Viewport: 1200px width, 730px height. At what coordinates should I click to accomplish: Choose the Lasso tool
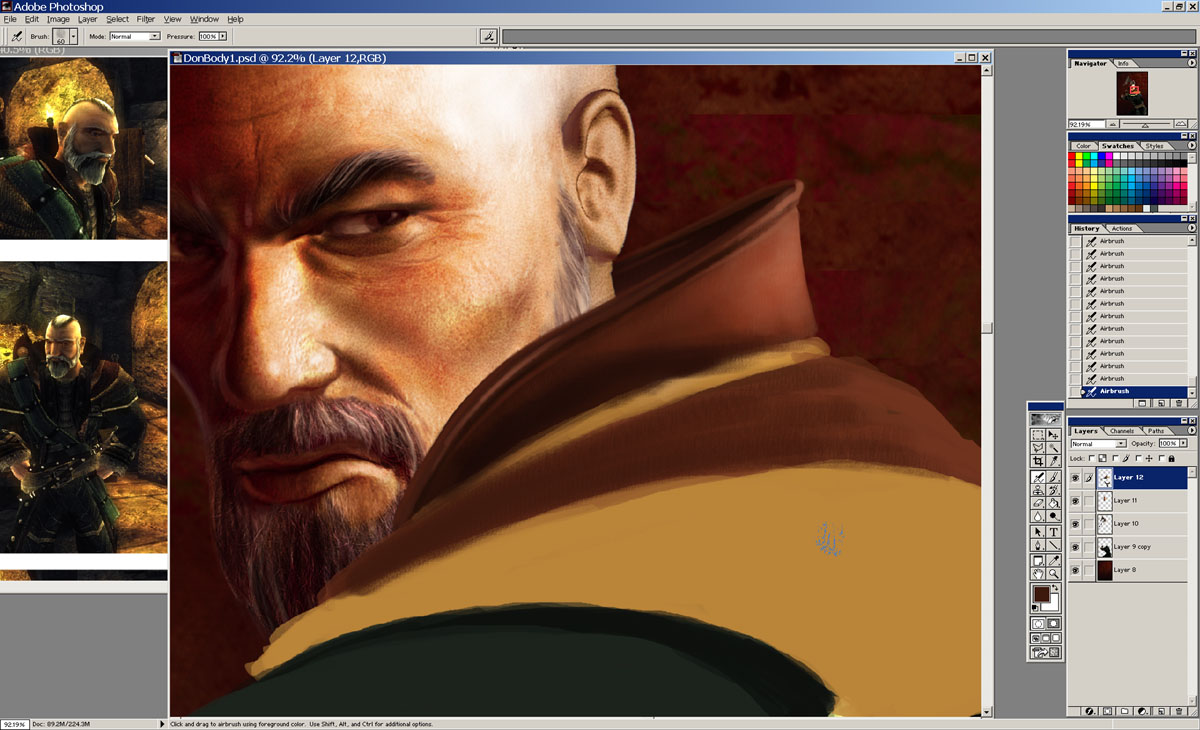(1038, 448)
